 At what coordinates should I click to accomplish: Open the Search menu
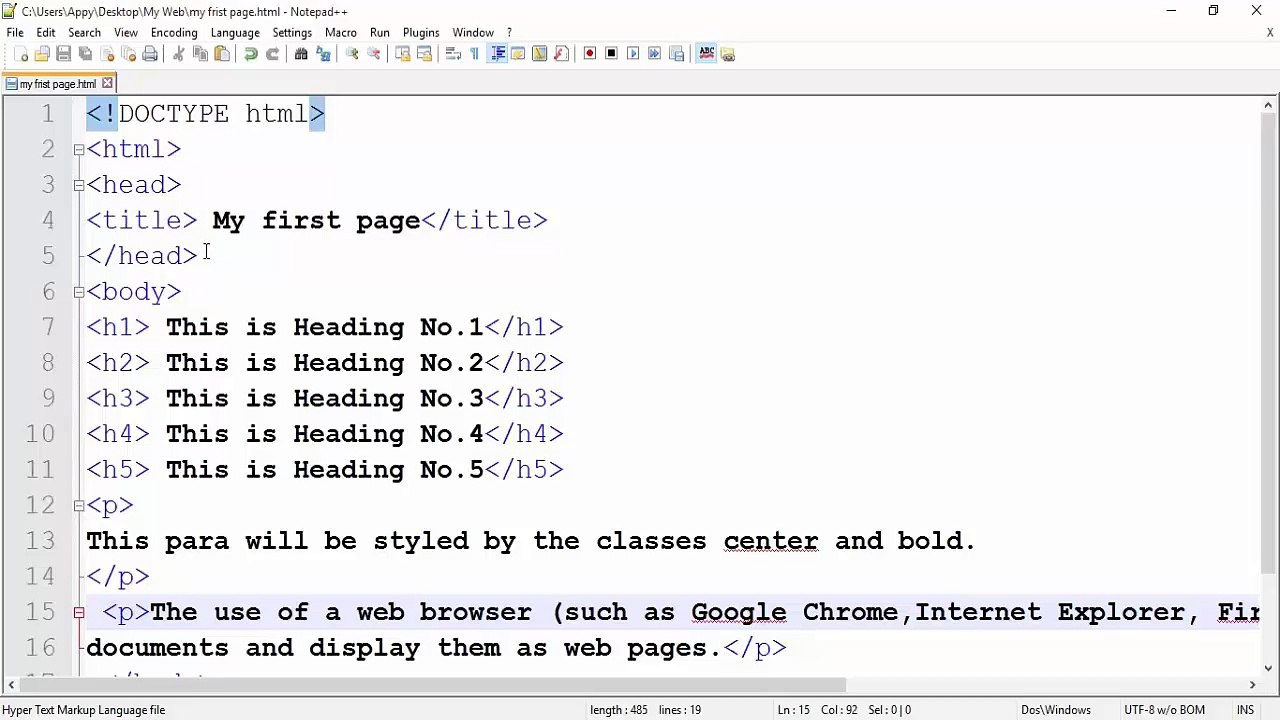84,33
